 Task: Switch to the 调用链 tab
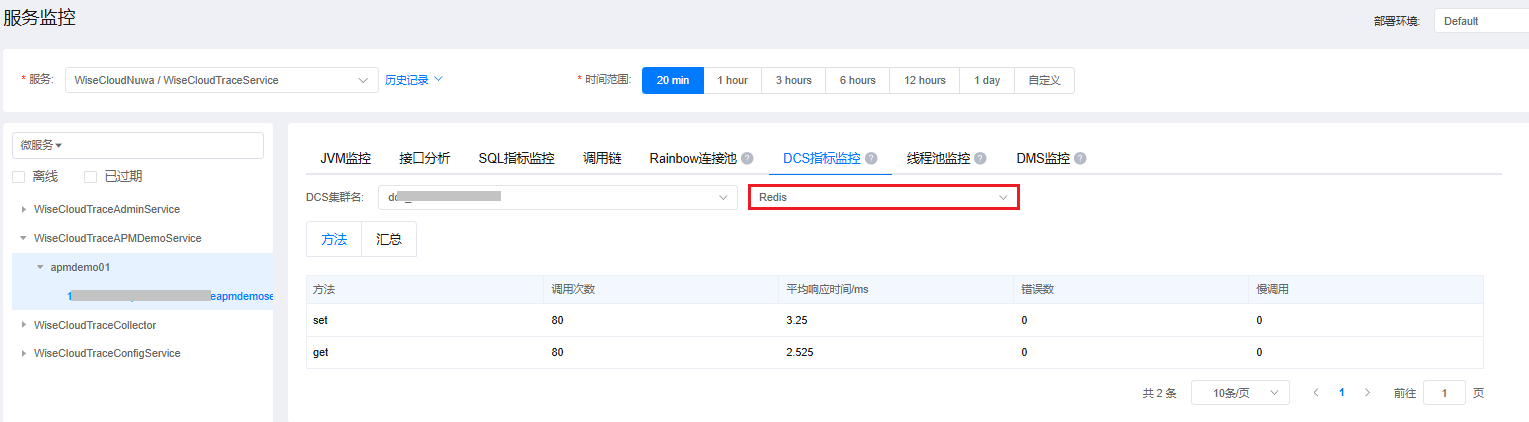coord(602,158)
